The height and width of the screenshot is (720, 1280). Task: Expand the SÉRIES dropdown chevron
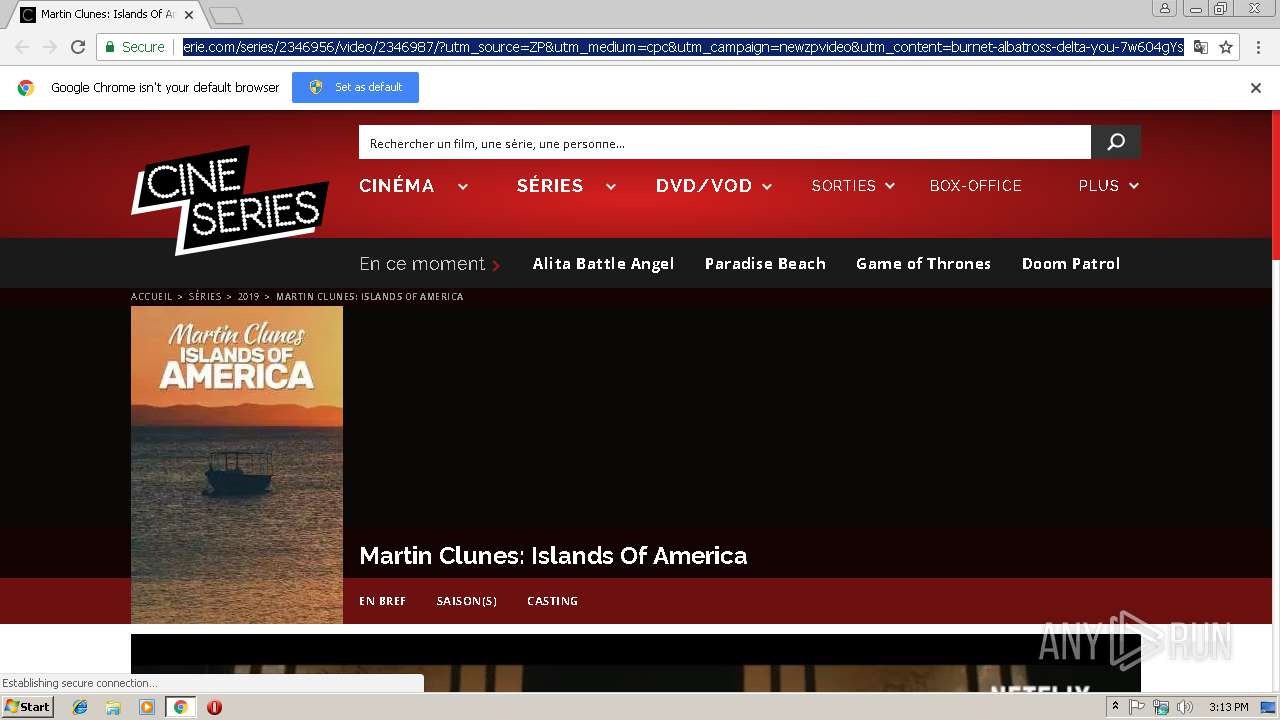[x=610, y=186]
